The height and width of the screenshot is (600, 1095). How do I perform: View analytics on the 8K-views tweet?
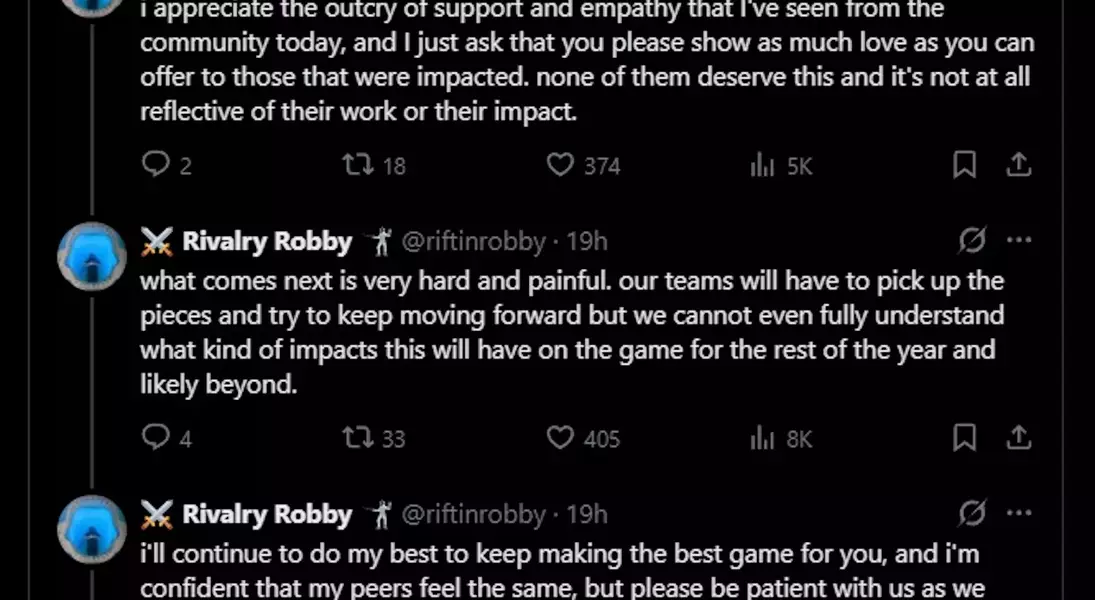point(763,437)
